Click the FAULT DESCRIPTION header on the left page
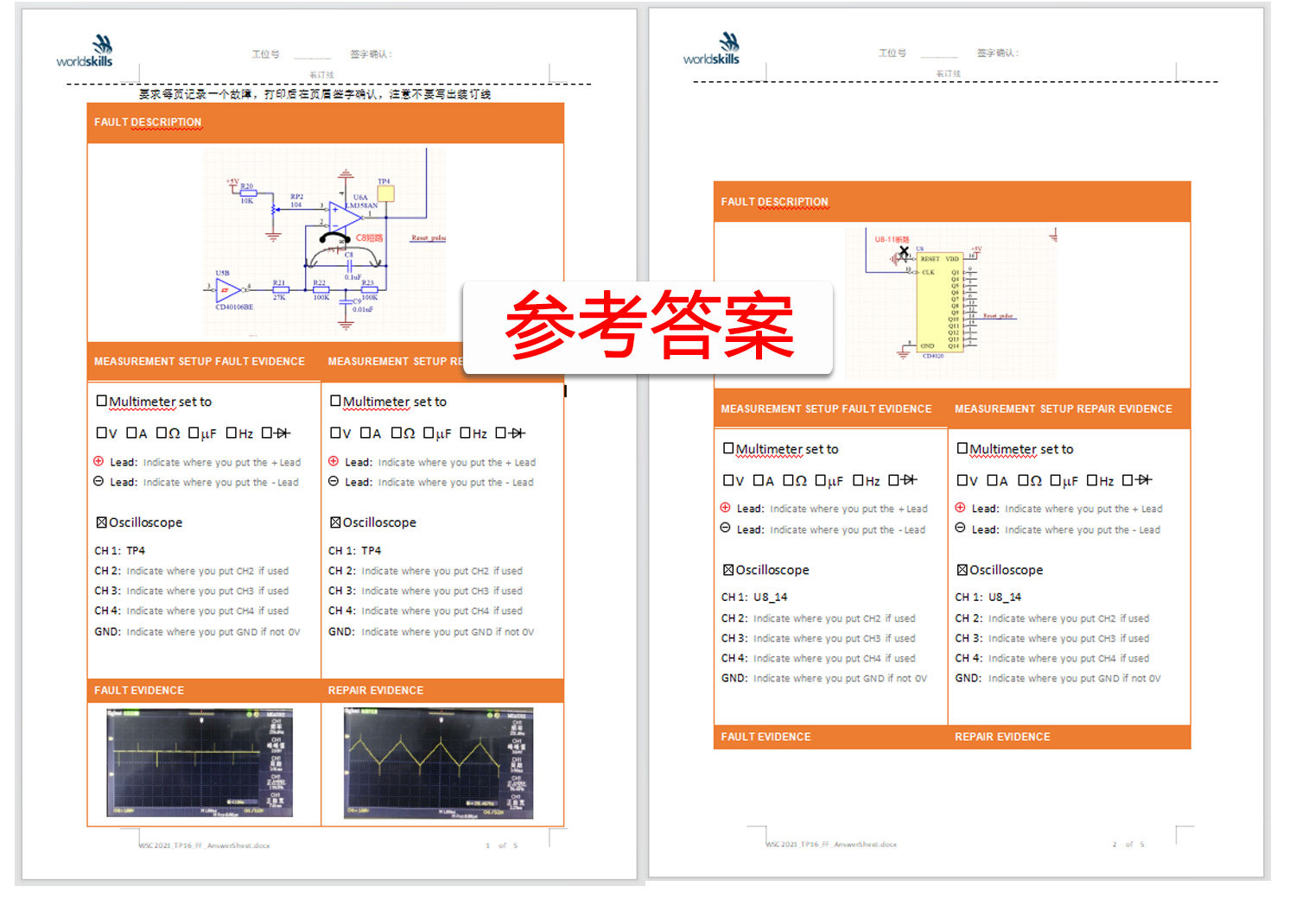The width and height of the screenshot is (1296, 924). 148,122
